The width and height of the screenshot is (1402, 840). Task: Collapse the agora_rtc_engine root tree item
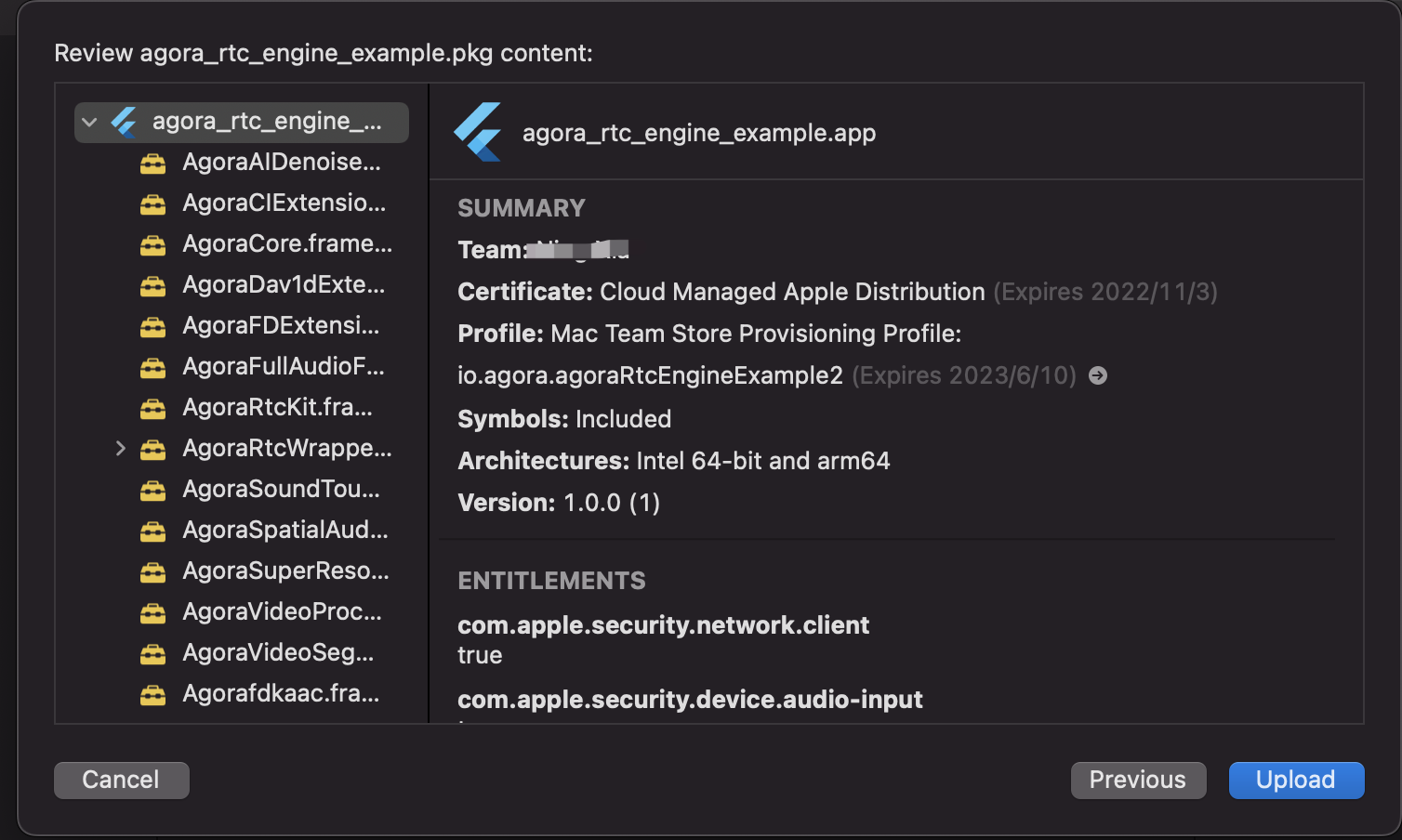tap(89, 122)
